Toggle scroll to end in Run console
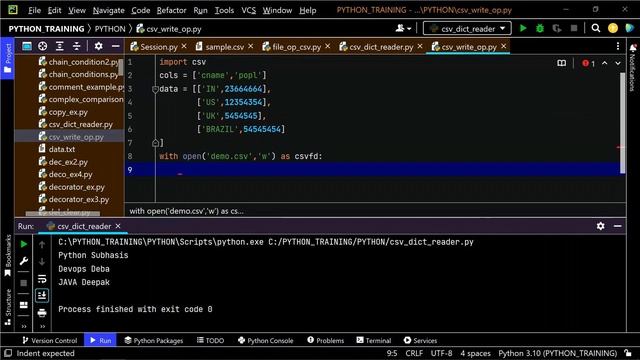640x360 pixels. pyautogui.click(x=42, y=296)
